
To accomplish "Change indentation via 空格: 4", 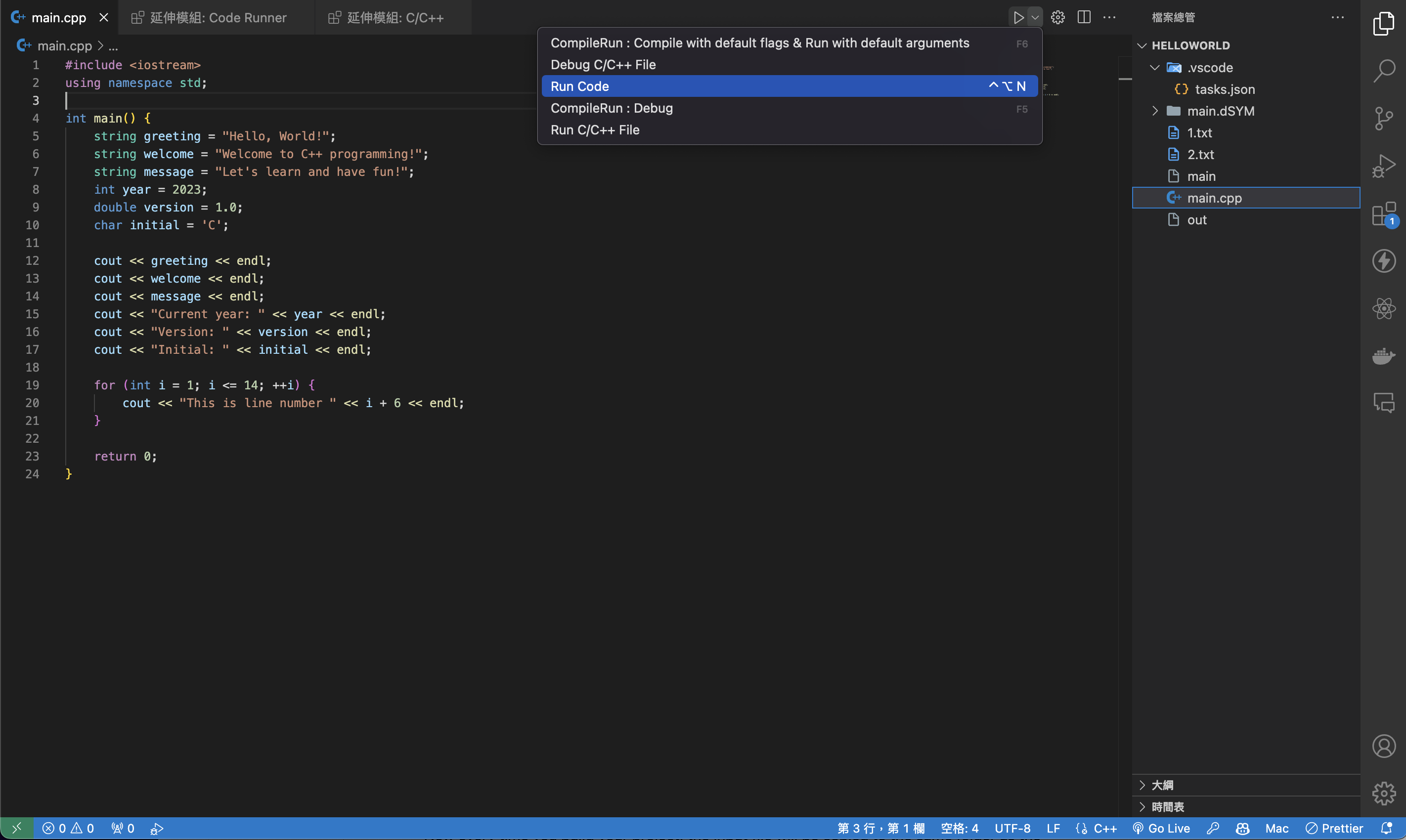I will (x=959, y=828).
